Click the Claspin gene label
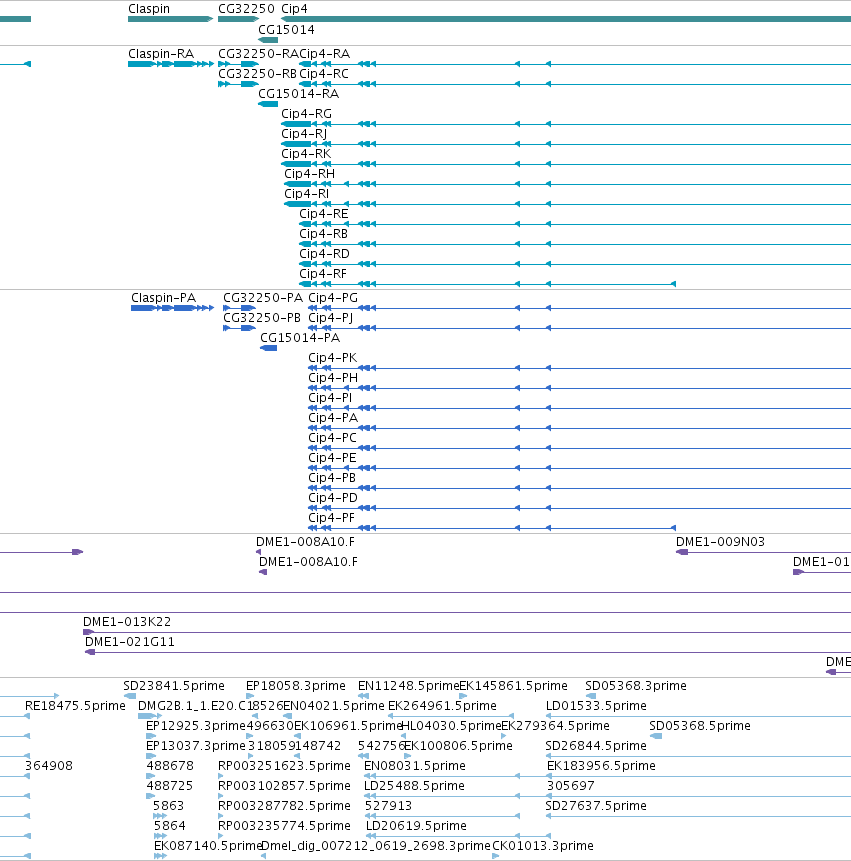The height and width of the screenshot is (861, 851). pos(149,9)
